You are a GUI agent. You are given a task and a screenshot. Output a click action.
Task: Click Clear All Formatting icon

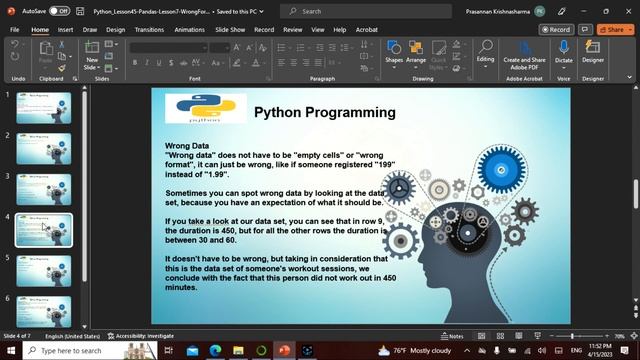point(262,48)
